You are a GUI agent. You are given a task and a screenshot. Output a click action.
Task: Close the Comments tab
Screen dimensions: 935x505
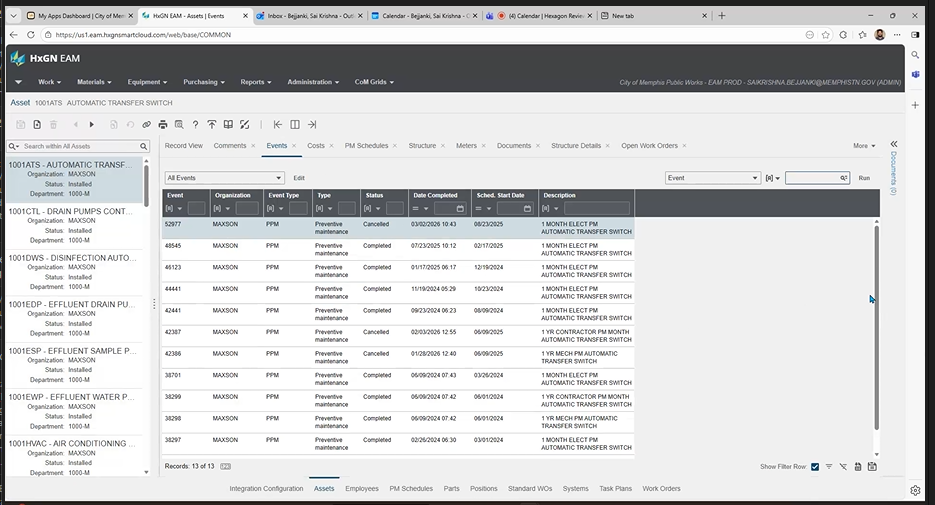coord(254,146)
